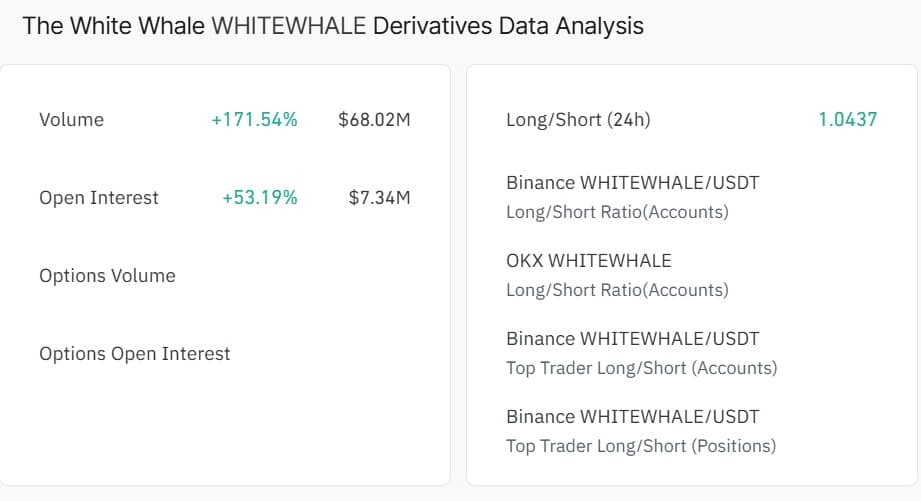Open the OKX WHITEWHALE entry
Image resolution: width=921 pixels, height=501 pixels.
click(x=589, y=261)
